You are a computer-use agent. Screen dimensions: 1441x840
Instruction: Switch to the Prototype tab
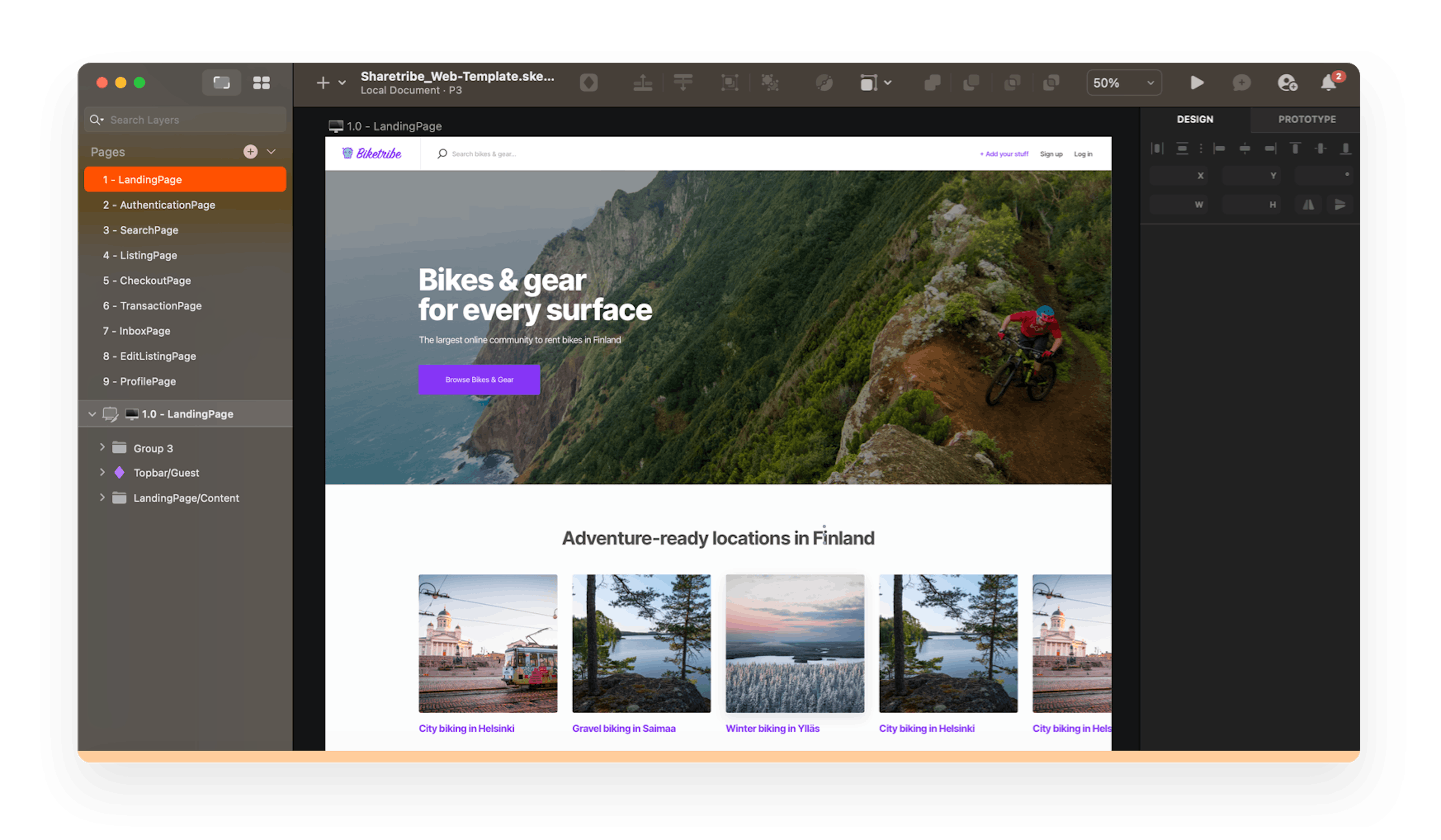point(1307,120)
